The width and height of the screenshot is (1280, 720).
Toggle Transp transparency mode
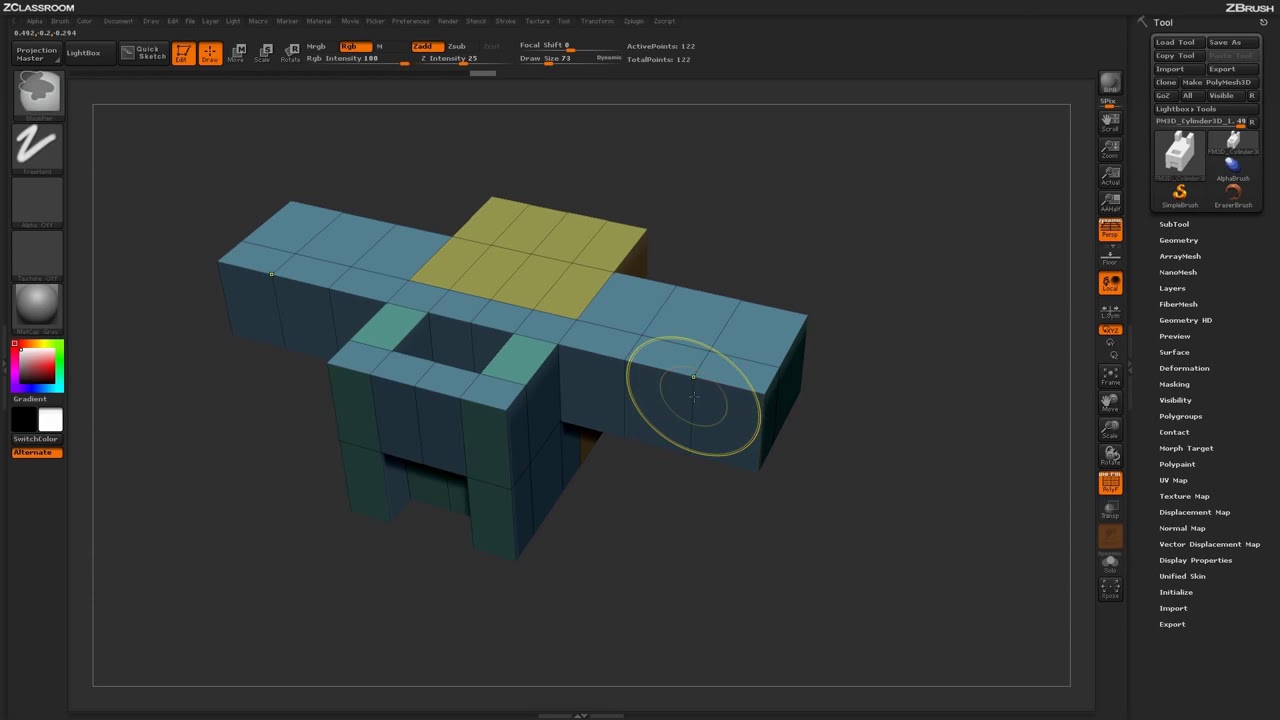tap(1110, 509)
